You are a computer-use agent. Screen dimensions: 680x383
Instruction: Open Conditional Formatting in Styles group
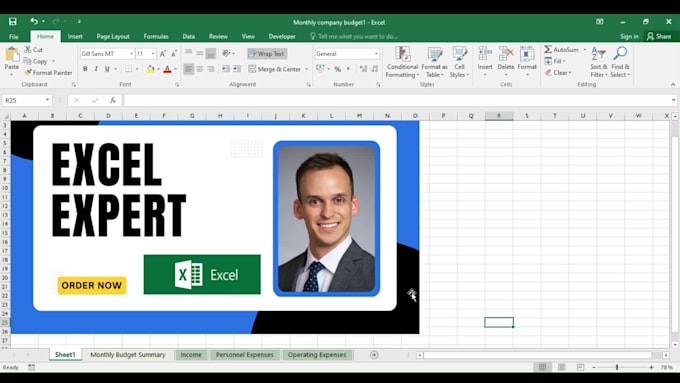[x=402, y=62]
